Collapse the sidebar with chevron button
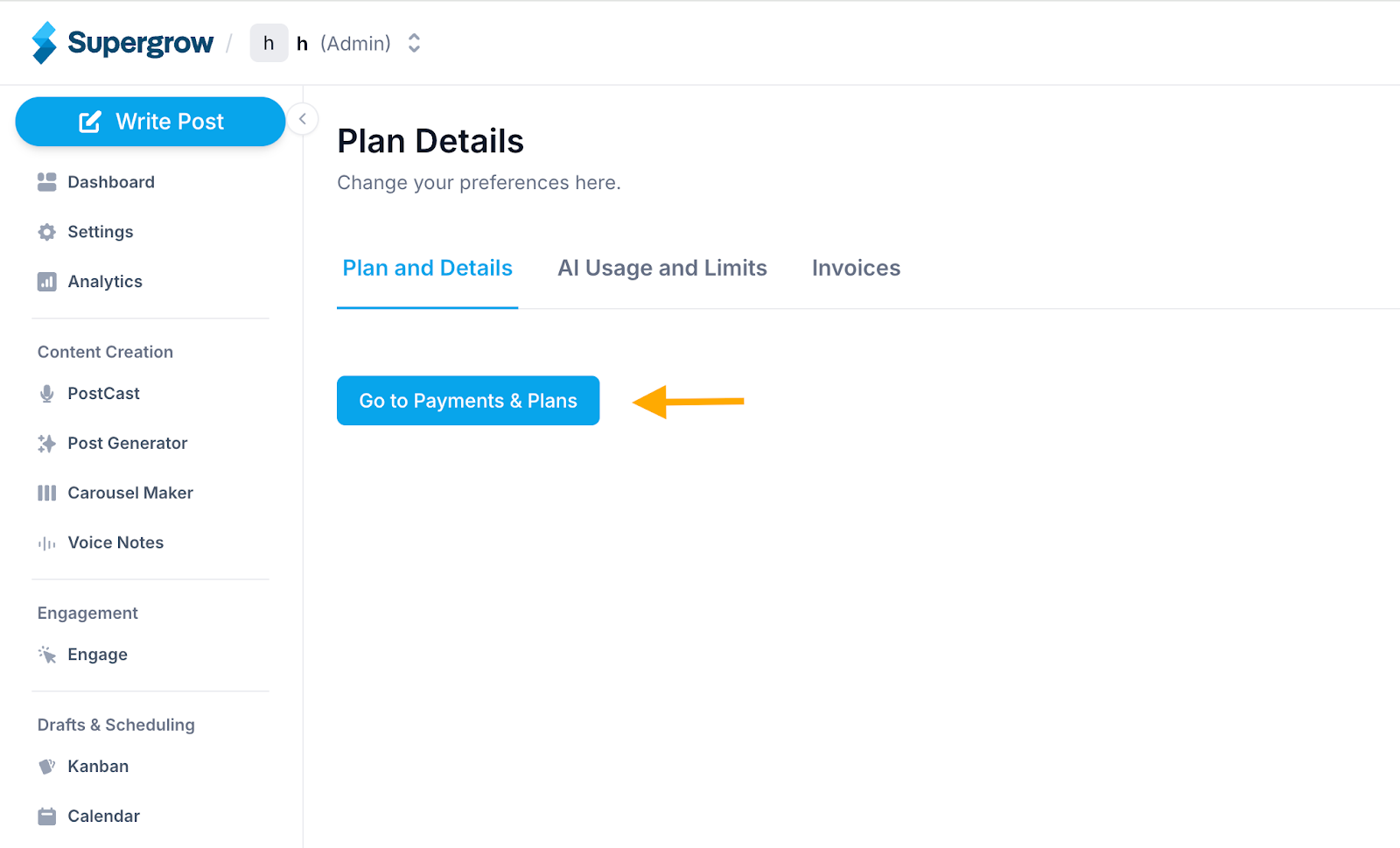Screen dimensions: 1400x848 point(303,119)
